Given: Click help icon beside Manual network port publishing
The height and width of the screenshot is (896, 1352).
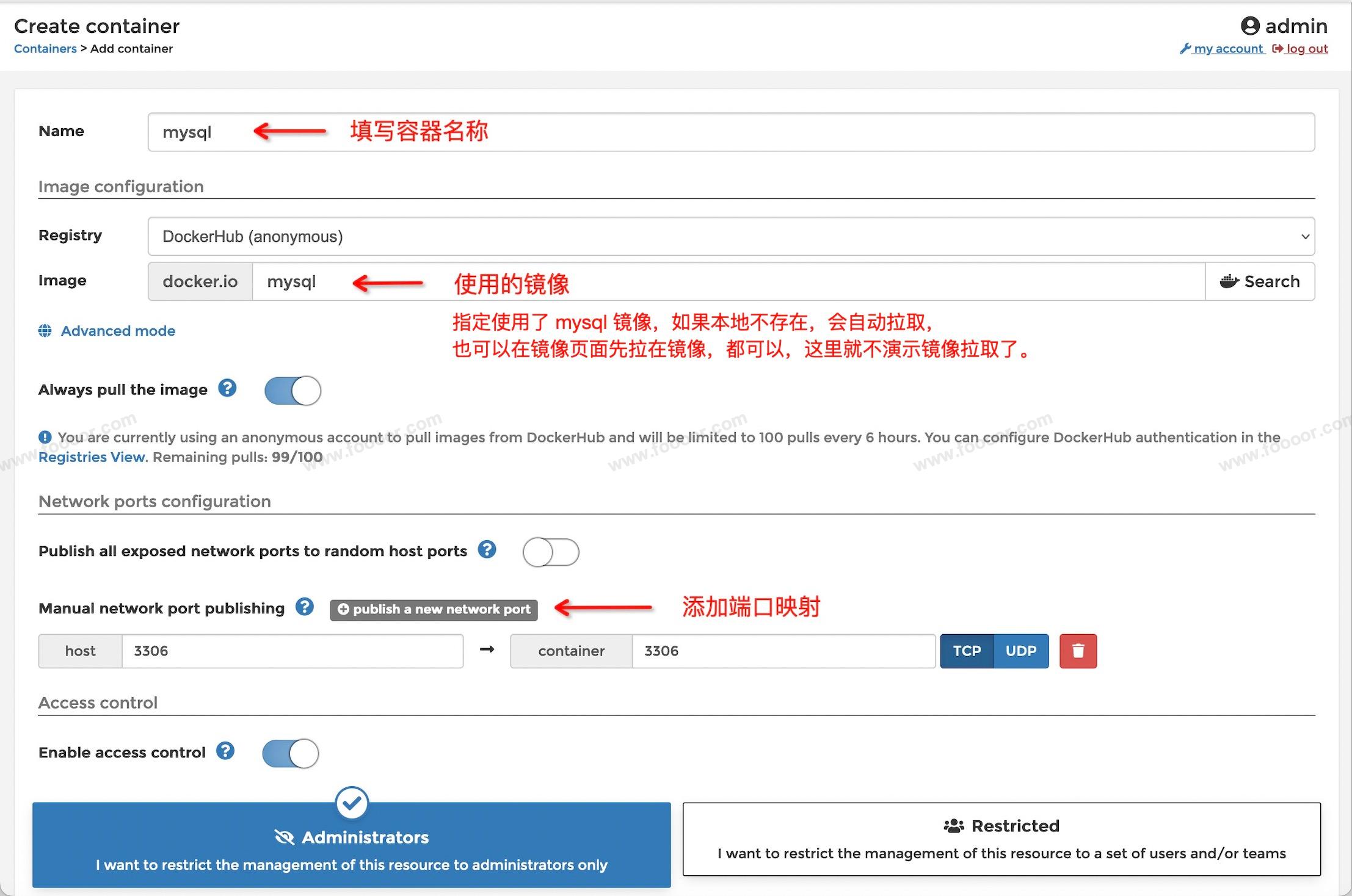Looking at the screenshot, I should 304,607.
